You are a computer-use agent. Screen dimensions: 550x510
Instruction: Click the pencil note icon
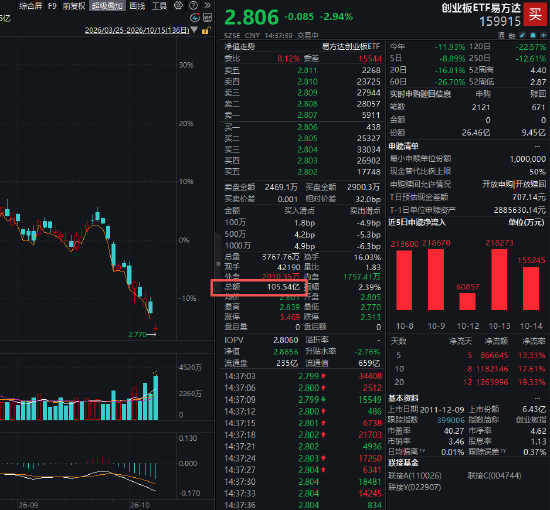coord(523,35)
